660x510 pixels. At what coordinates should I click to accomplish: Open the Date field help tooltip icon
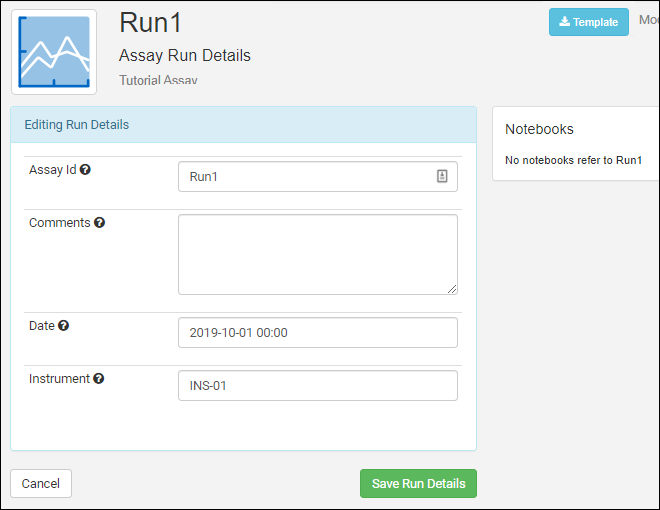64,326
